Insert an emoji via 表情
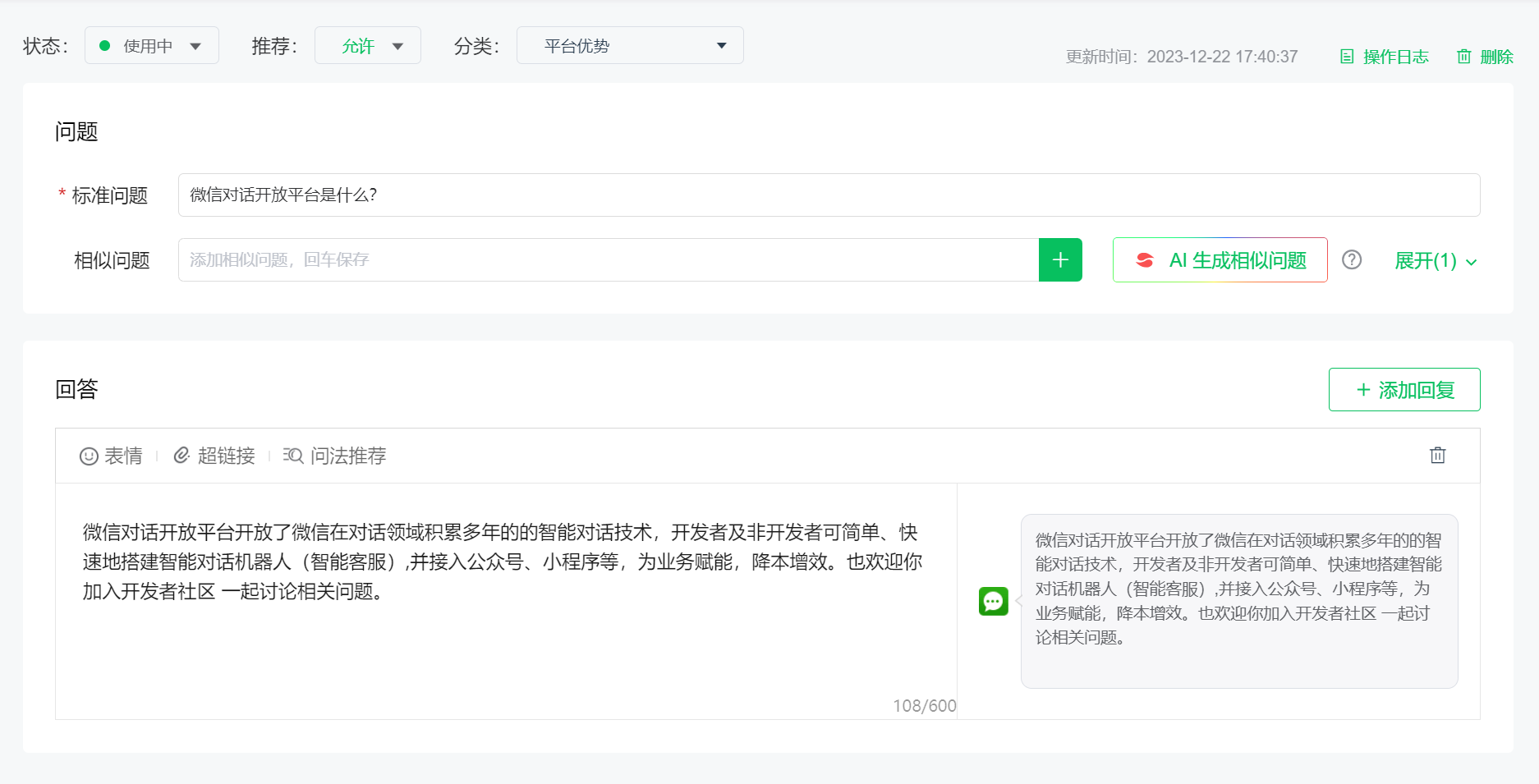Image resolution: width=1539 pixels, height=784 pixels. coord(111,456)
